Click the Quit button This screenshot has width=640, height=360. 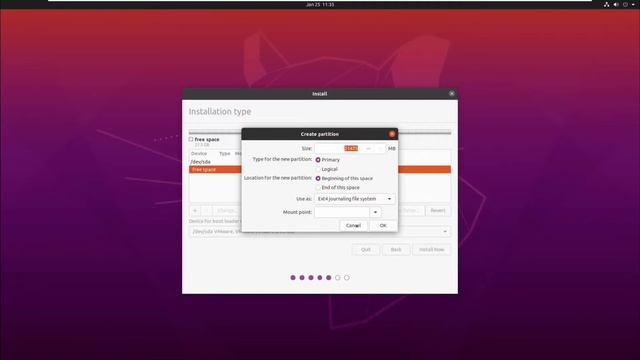(x=366, y=249)
